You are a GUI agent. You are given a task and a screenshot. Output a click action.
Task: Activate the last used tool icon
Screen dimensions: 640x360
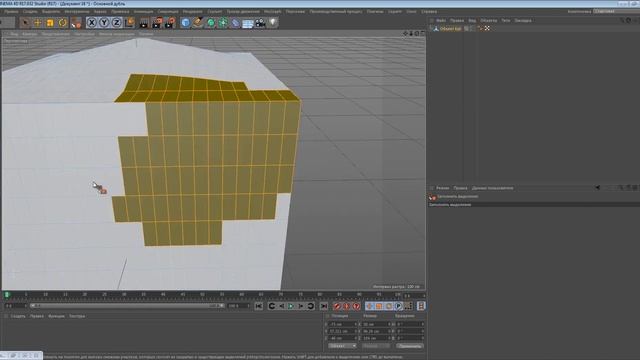click(x=76, y=23)
